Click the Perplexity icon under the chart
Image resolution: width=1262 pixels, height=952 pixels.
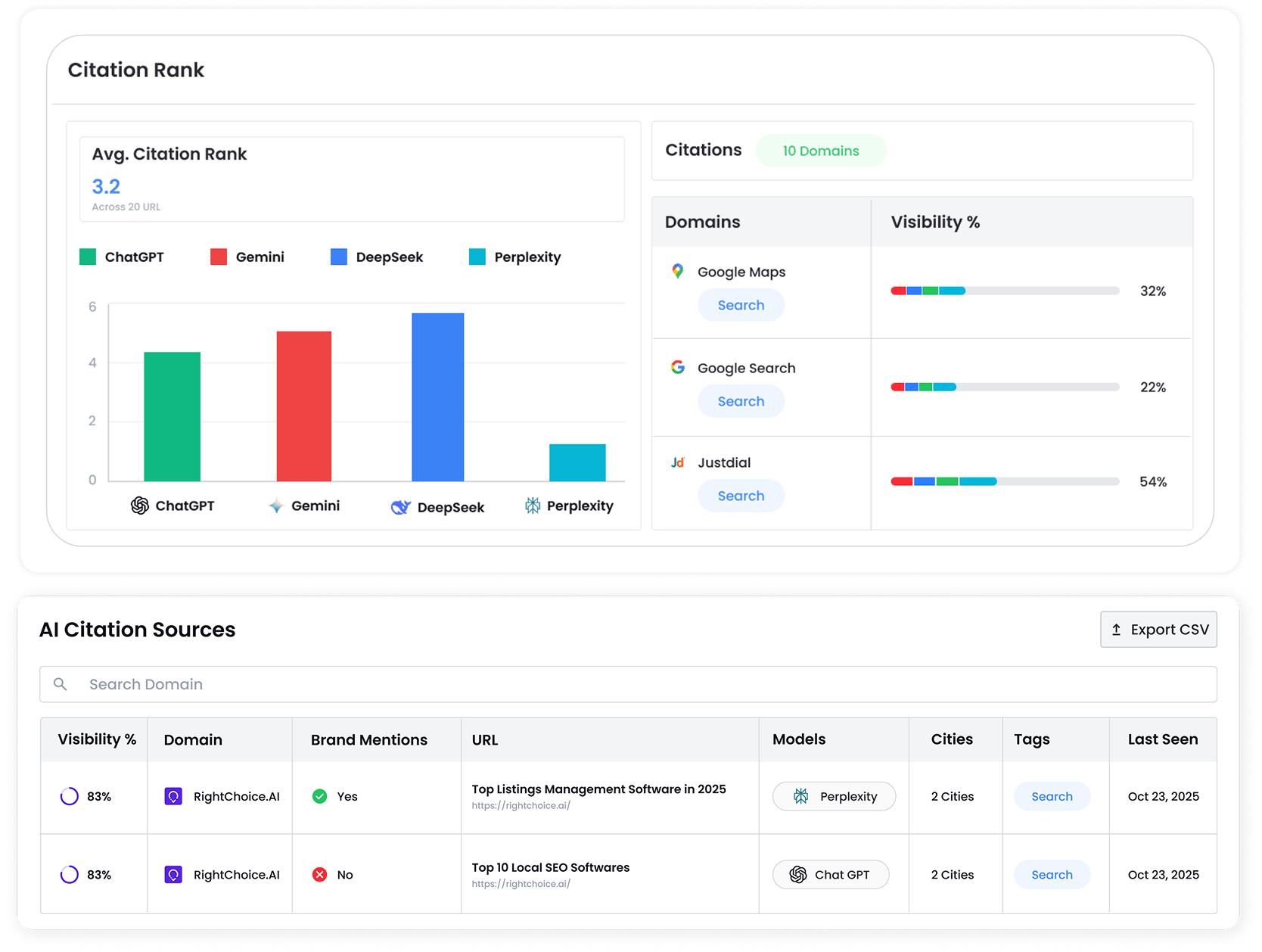[x=533, y=506]
